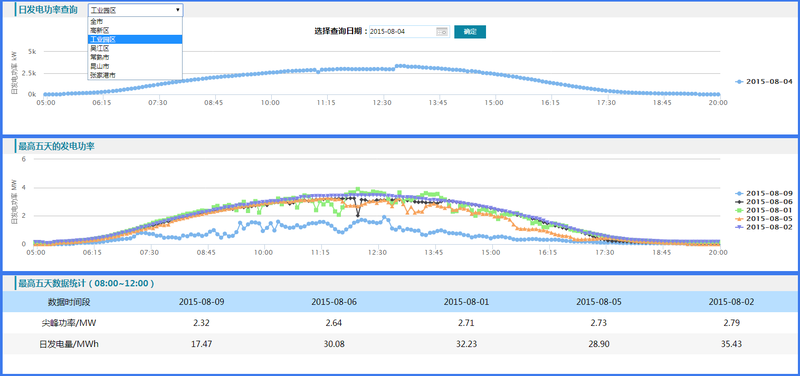Click the 35.43 daily generation table cell
Image resolution: width=800 pixels, height=376 pixels.
point(731,344)
